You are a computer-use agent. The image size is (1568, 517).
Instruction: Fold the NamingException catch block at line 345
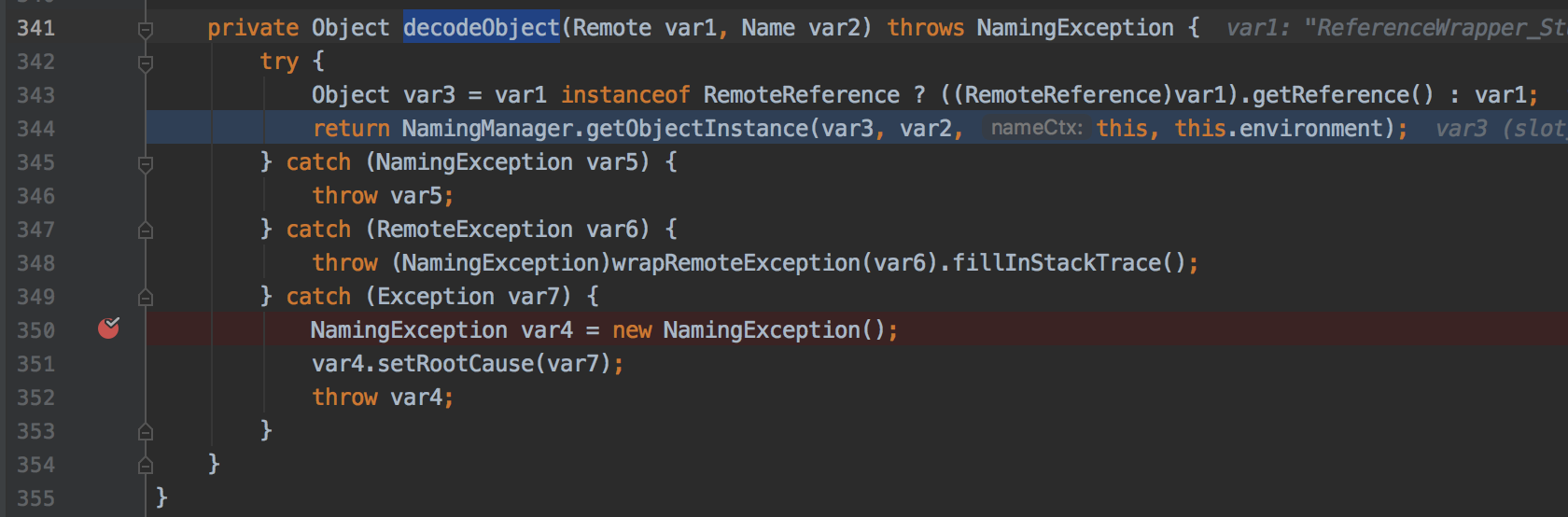point(146,164)
